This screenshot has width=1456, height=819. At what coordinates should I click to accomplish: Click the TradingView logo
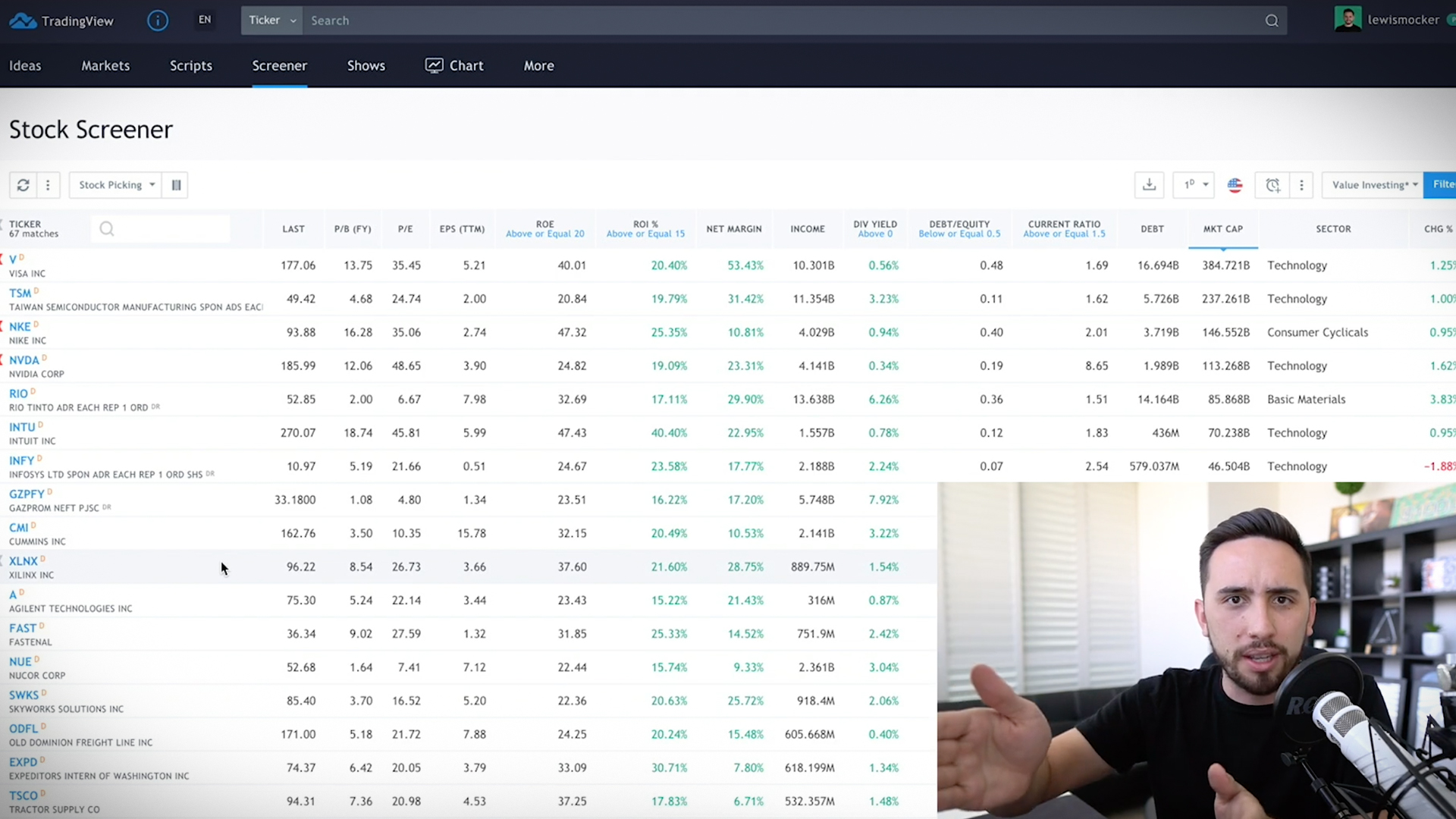61,20
